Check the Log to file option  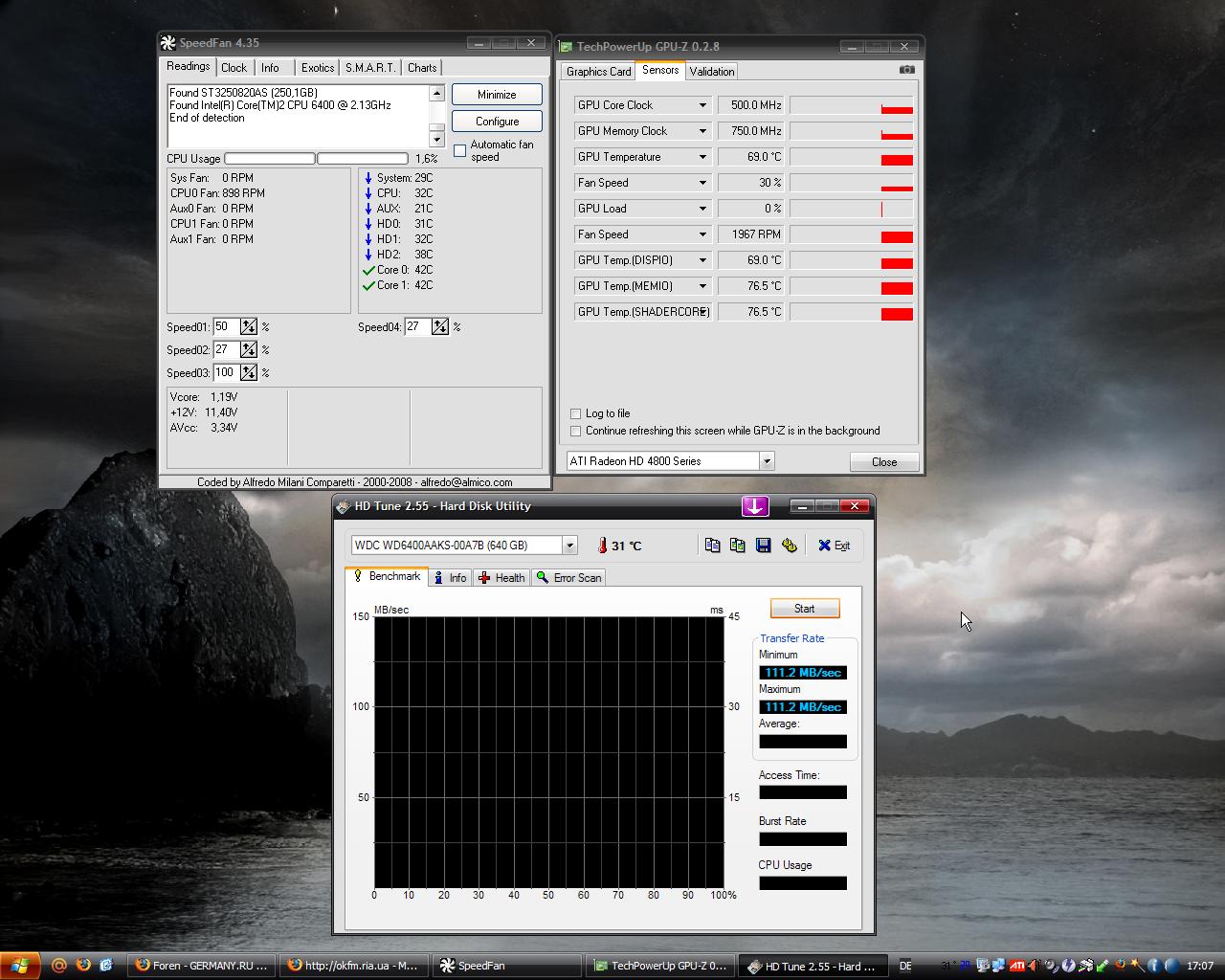click(576, 413)
